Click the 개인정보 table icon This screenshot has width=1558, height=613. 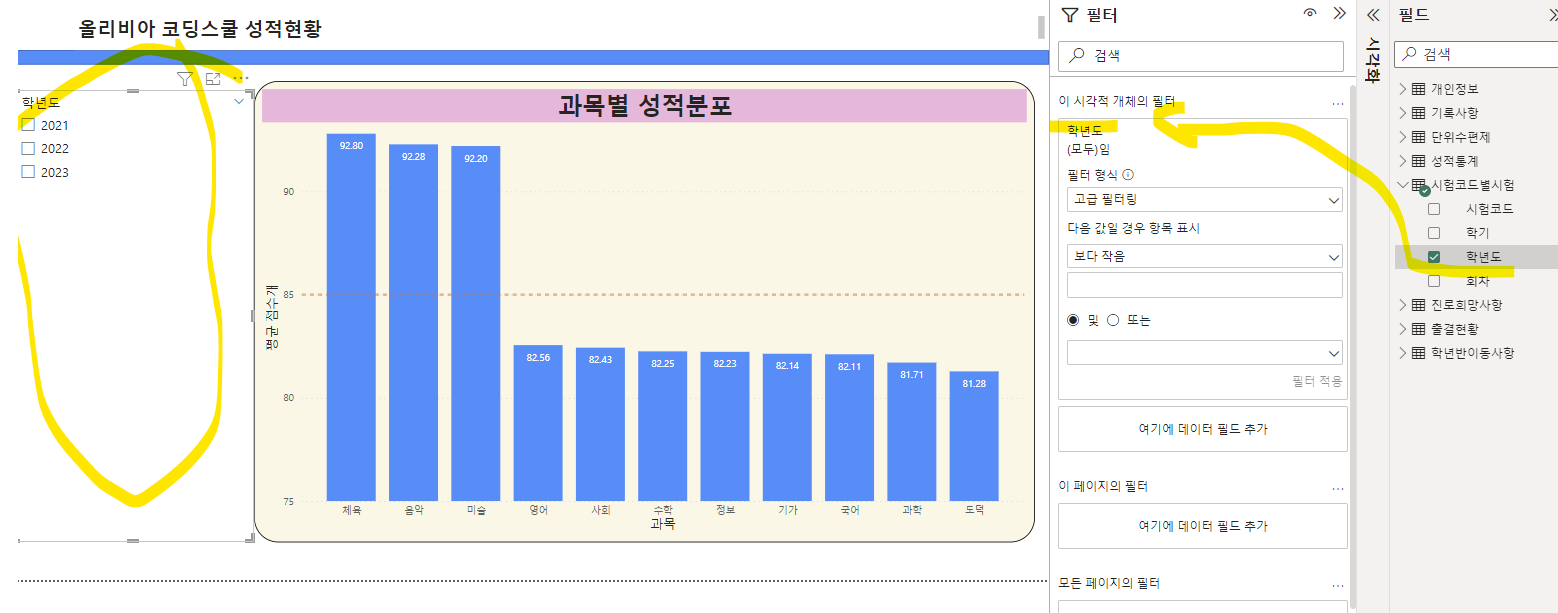[x=1418, y=89]
